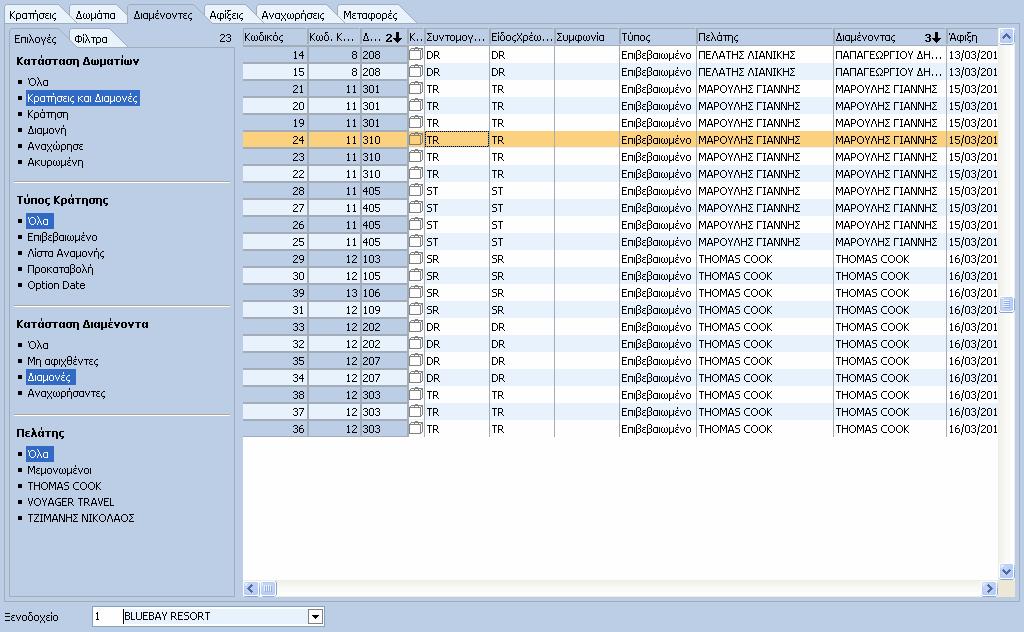1024x632 pixels.
Task: Filter reservation type by Προκαταβολή
Action: click(x=60, y=269)
